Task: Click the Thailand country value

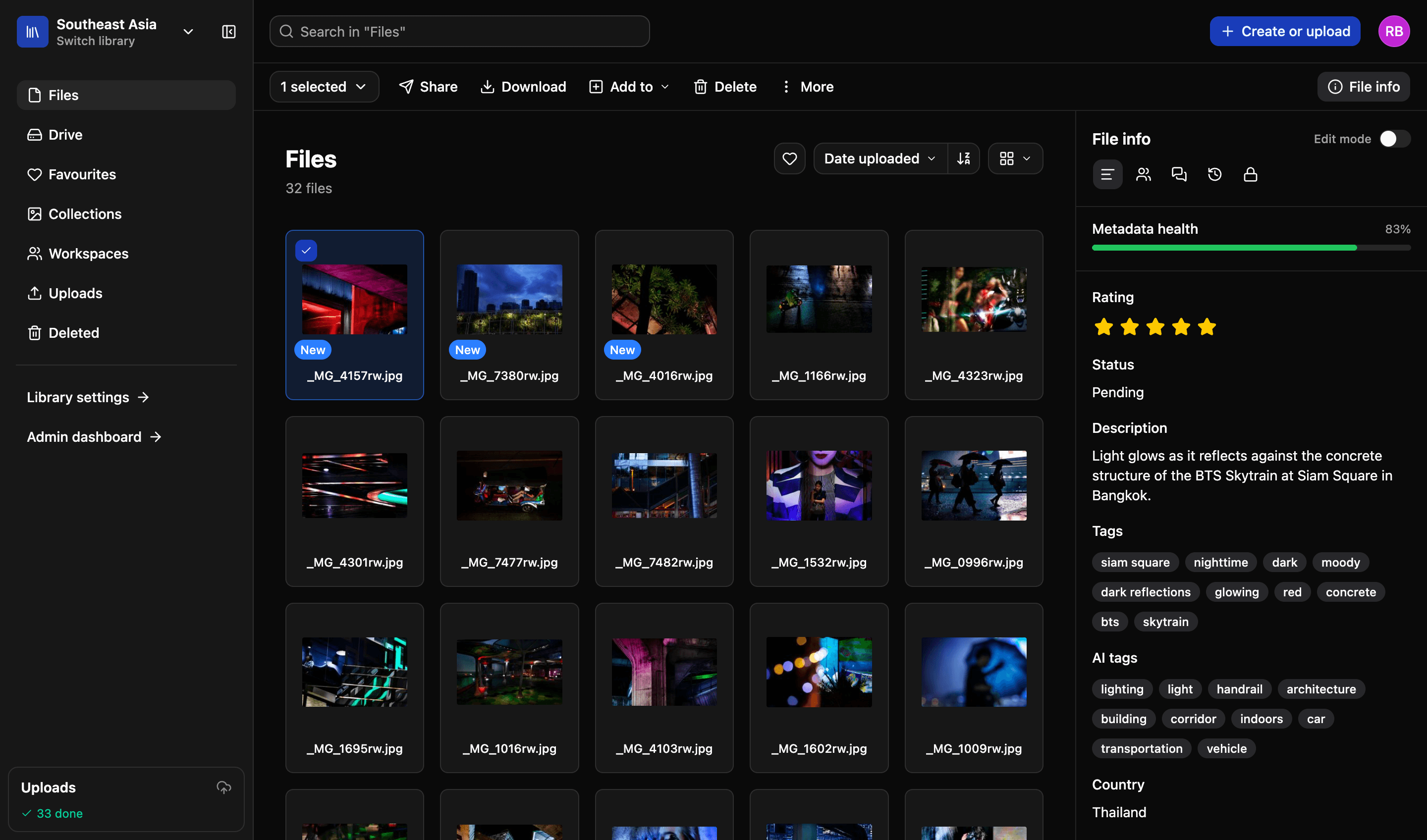Action: pos(1119,812)
